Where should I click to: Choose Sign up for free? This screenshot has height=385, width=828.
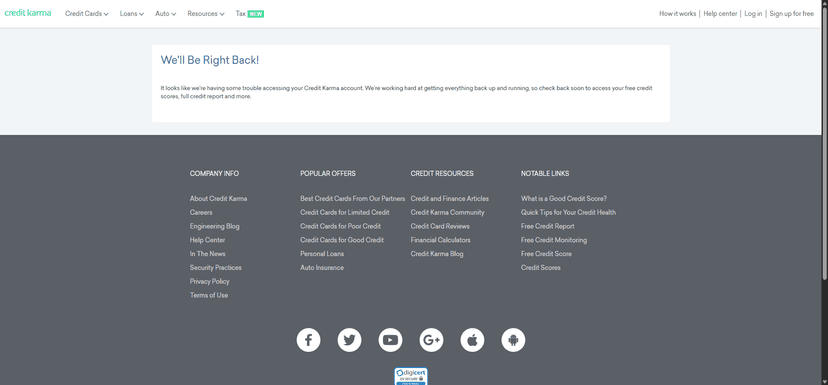click(x=792, y=14)
